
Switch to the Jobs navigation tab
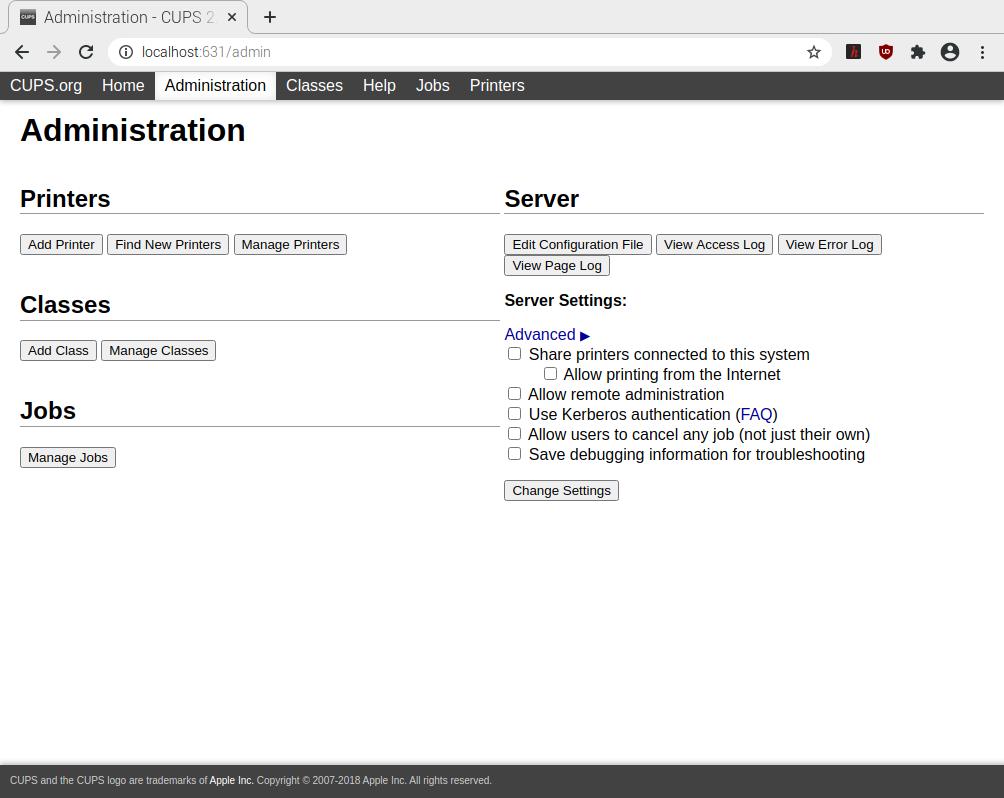tap(432, 86)
